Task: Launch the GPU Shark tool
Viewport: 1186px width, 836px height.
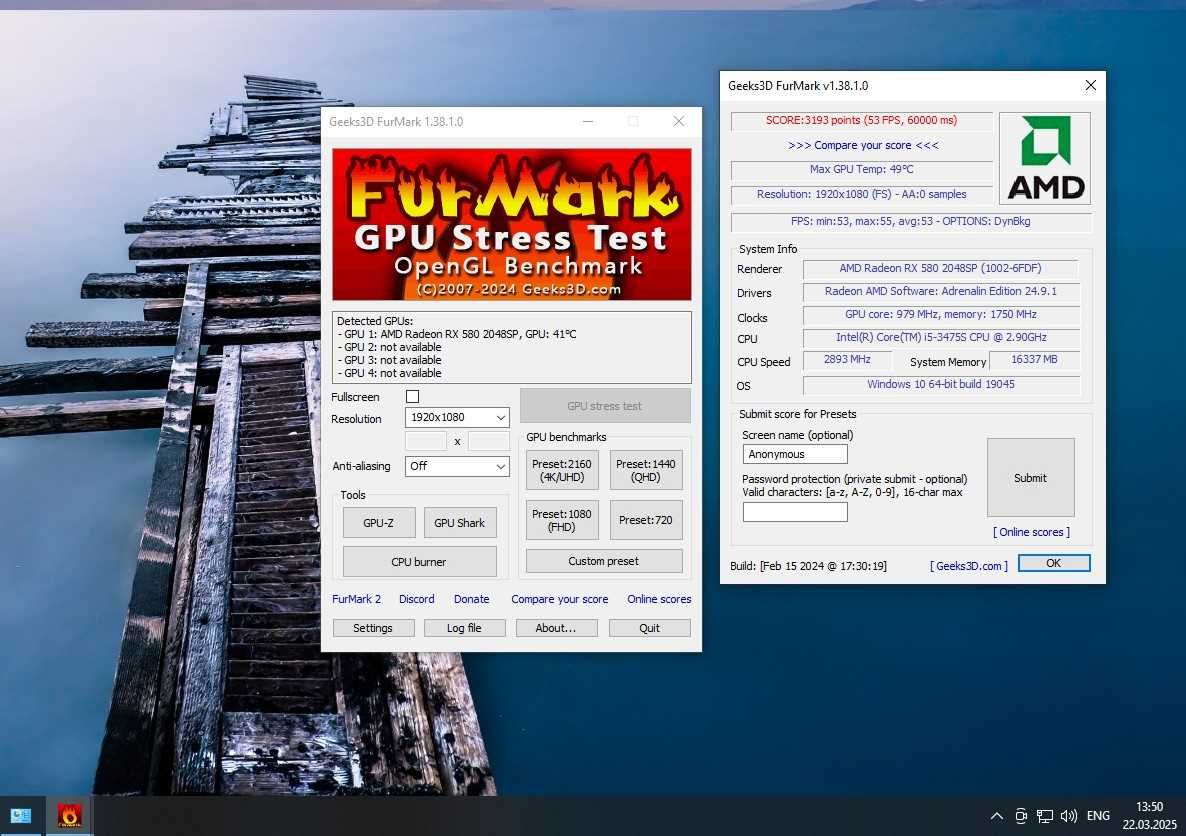Action: [x=460, y=523]
